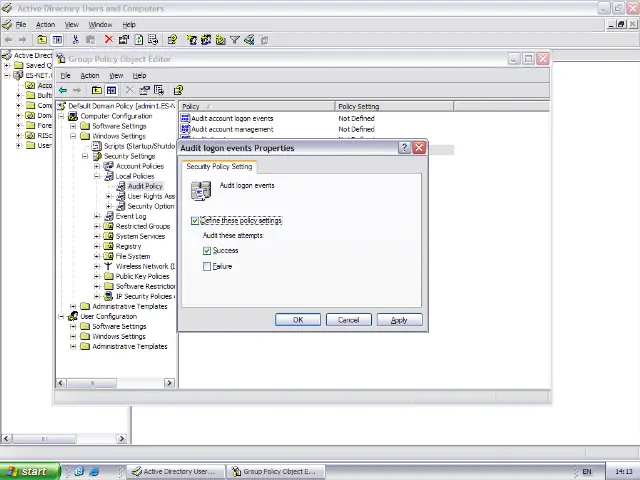The image size is (640, 480).
Task: Click the OK button
Action: [298, 320]
